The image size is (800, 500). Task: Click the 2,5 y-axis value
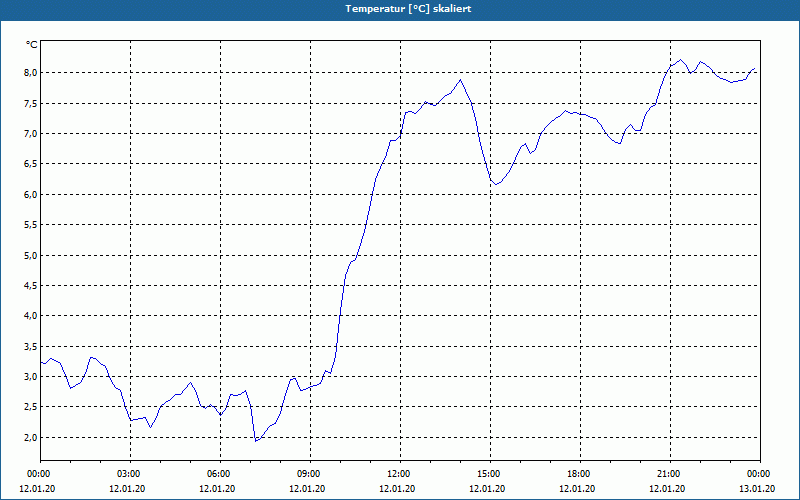pyautogui.click(x=31, y=407)
